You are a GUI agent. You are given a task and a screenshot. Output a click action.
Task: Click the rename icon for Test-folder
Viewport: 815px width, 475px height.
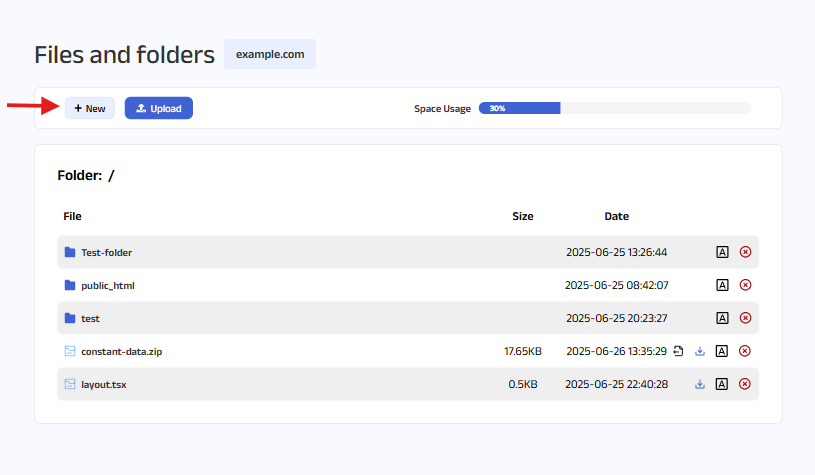(721, 252)
